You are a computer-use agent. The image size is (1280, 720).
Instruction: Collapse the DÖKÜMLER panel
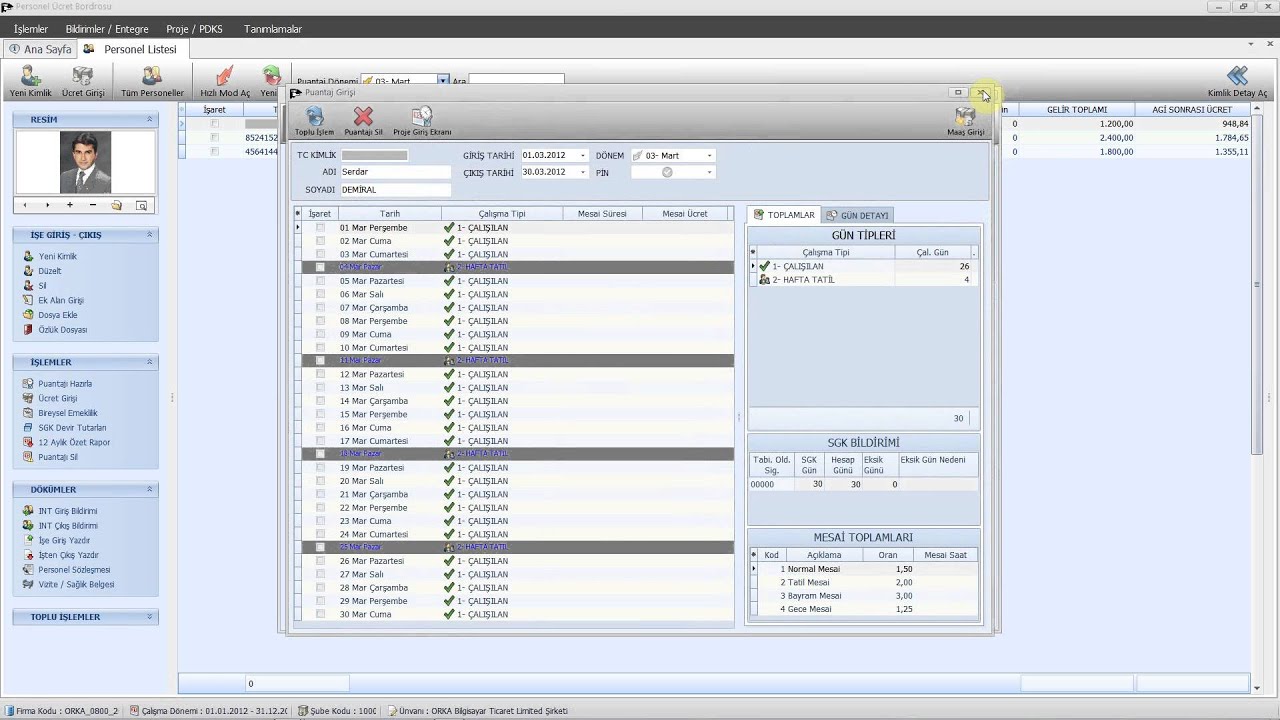(x=150, y=490)
